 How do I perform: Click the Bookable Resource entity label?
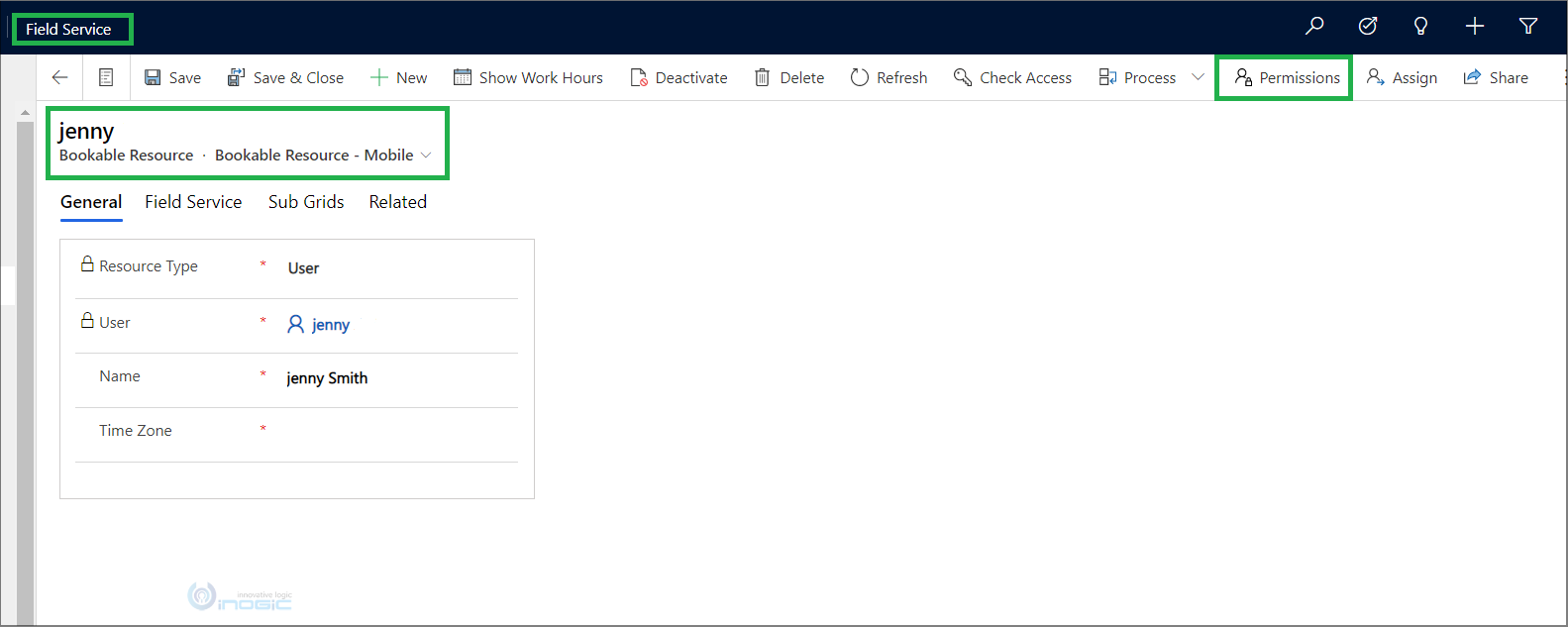[x=126, y=156]
